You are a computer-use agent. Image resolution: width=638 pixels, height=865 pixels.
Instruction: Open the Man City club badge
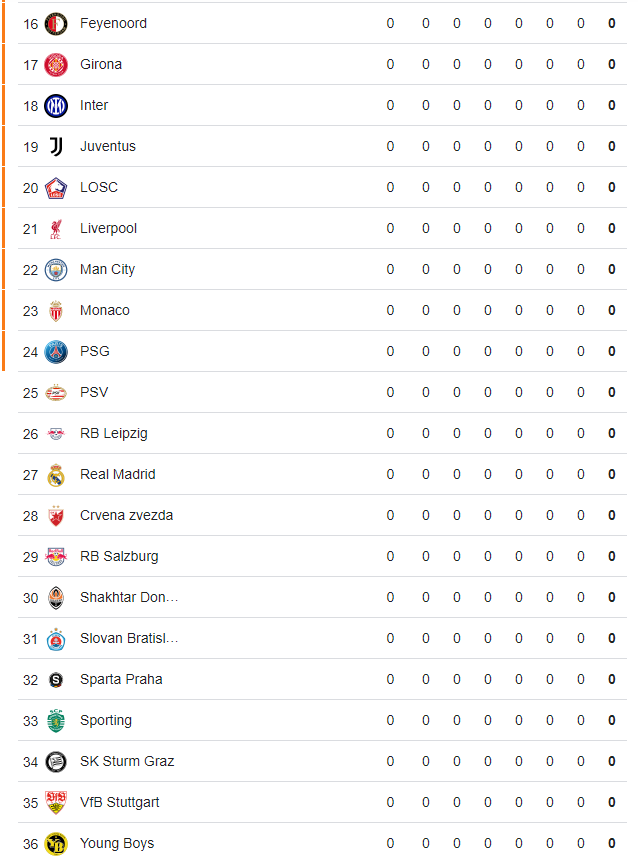(56, 270)
